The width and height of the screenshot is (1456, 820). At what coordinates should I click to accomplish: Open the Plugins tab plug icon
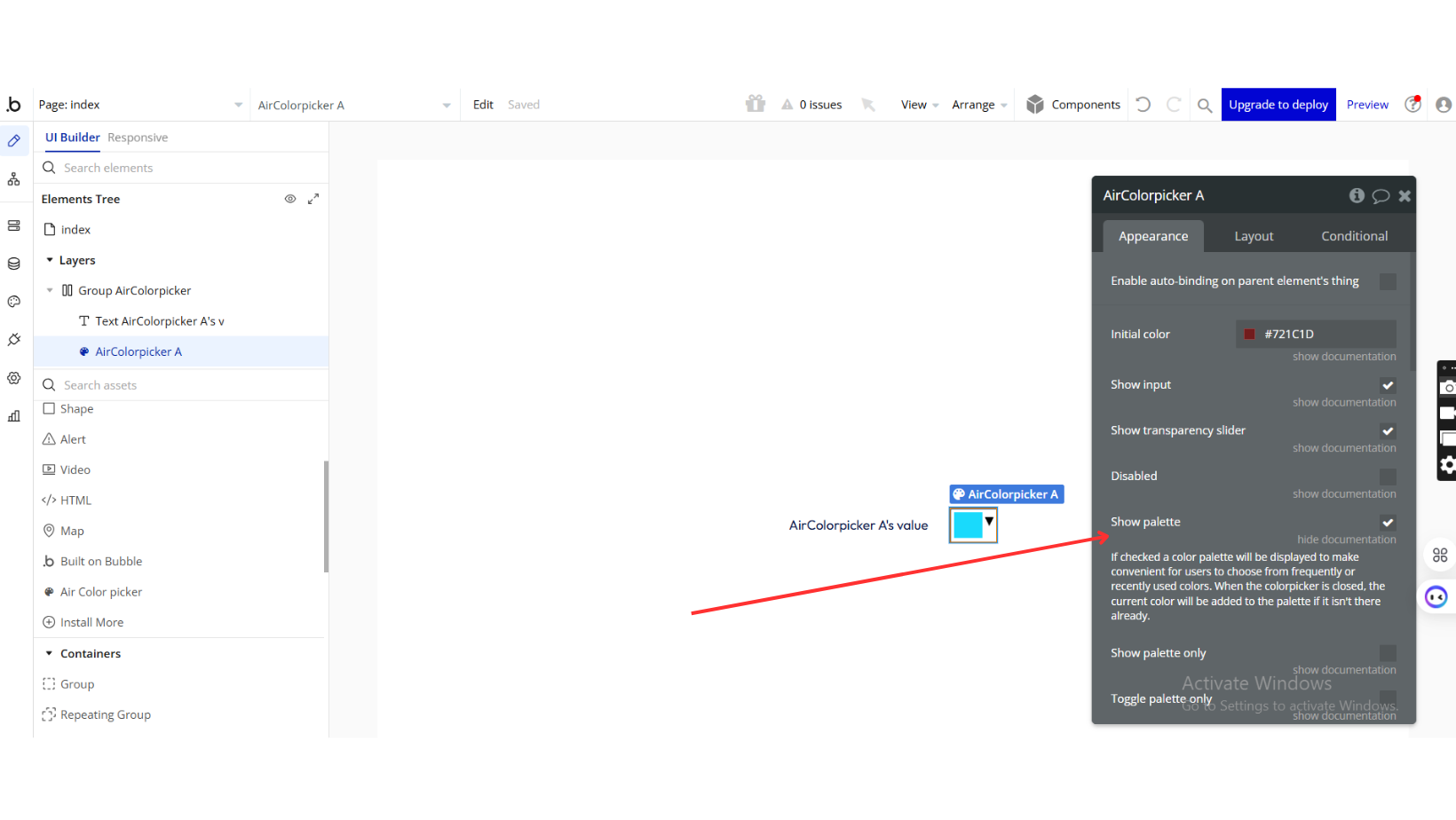click(14, 340)
